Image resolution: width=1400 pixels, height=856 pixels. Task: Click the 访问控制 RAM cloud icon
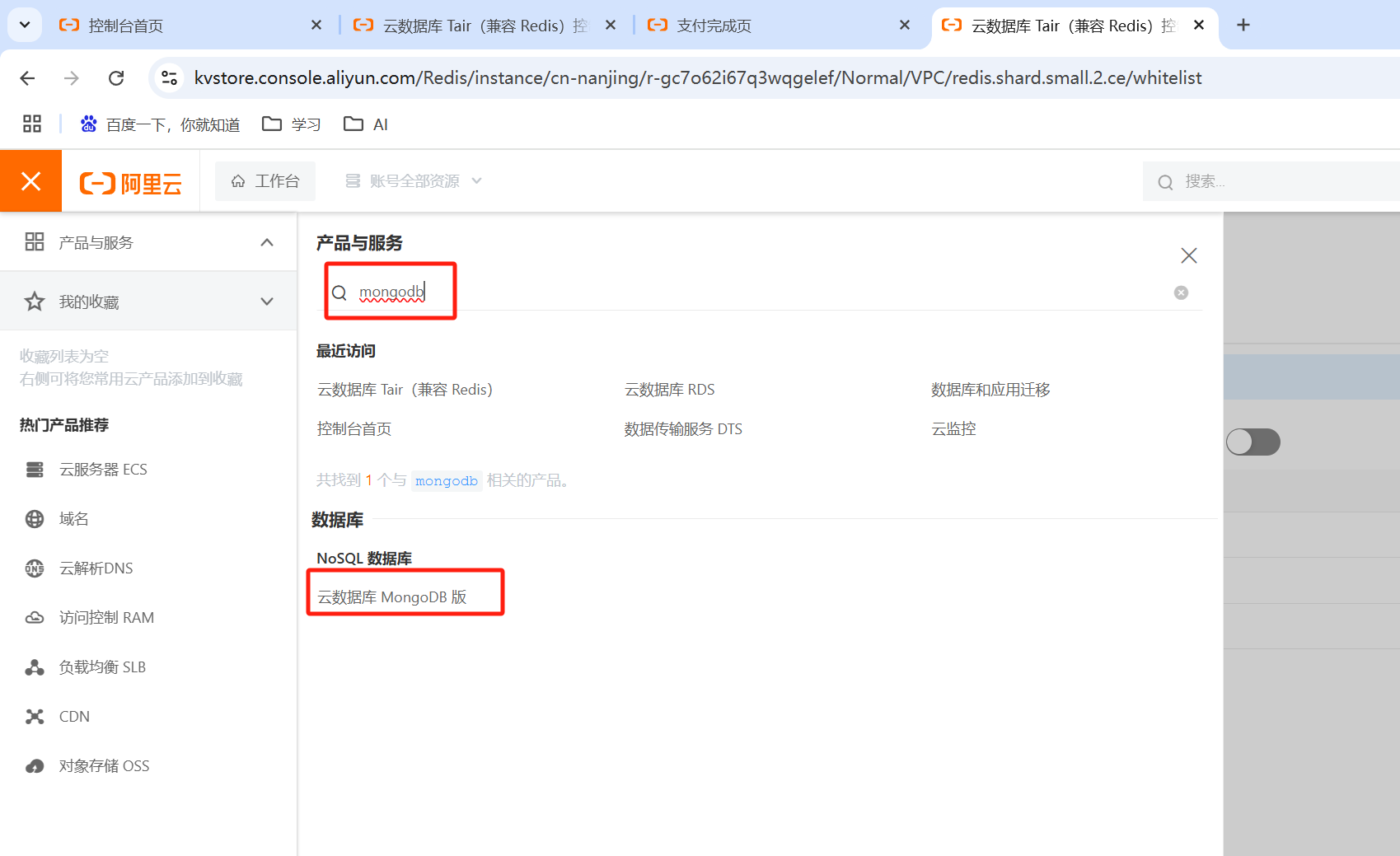[x=35, y=618]
